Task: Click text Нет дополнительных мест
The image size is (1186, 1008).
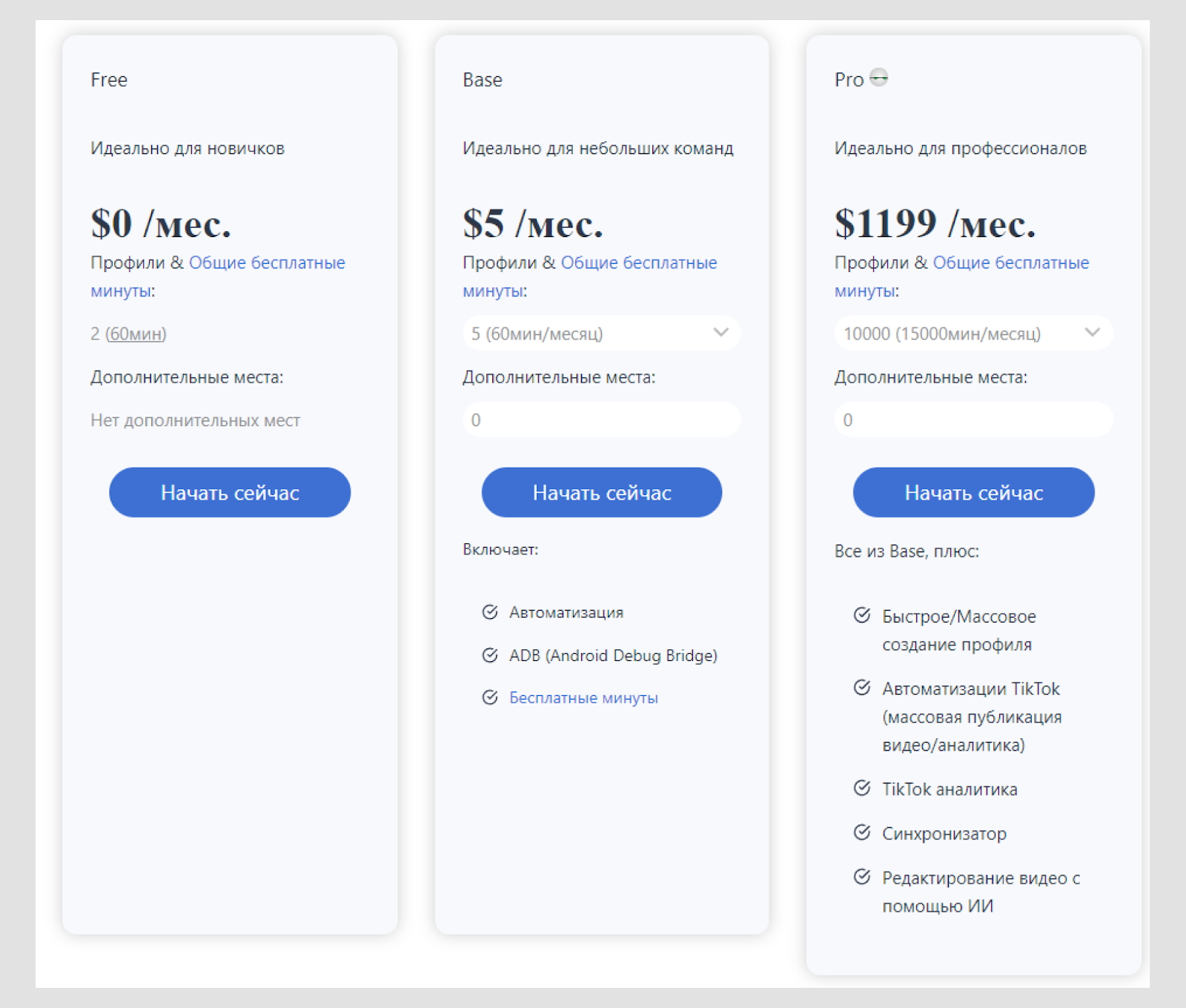Action: pyautogui.click(x=196, y=421)
